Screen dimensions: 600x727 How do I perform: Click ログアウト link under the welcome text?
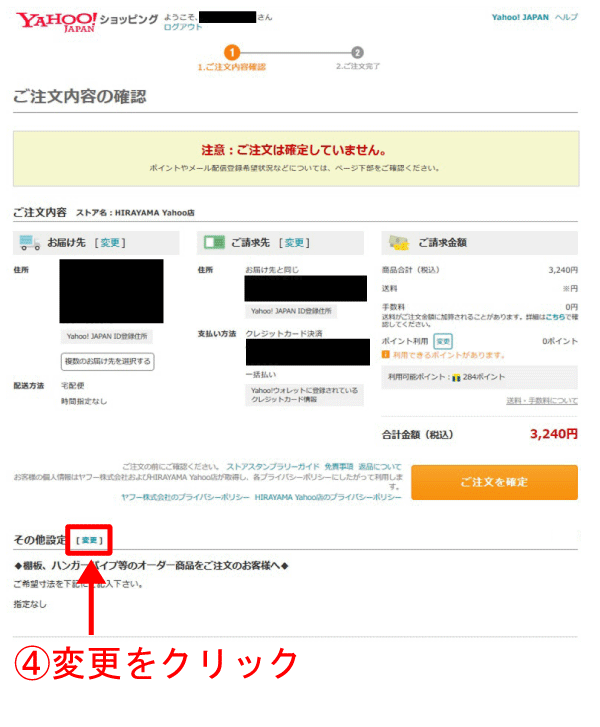click(183, 27)
